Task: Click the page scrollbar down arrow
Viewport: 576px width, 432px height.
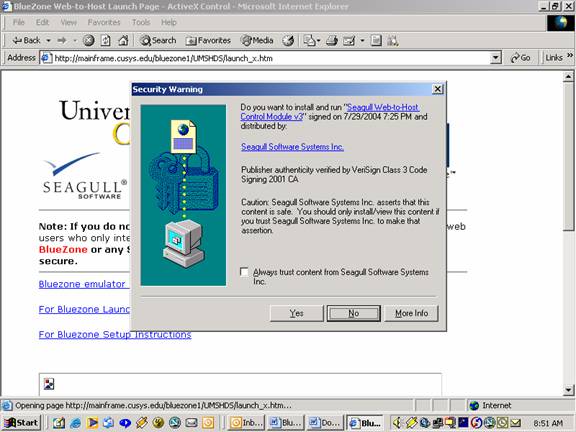Action: [568, 390]
